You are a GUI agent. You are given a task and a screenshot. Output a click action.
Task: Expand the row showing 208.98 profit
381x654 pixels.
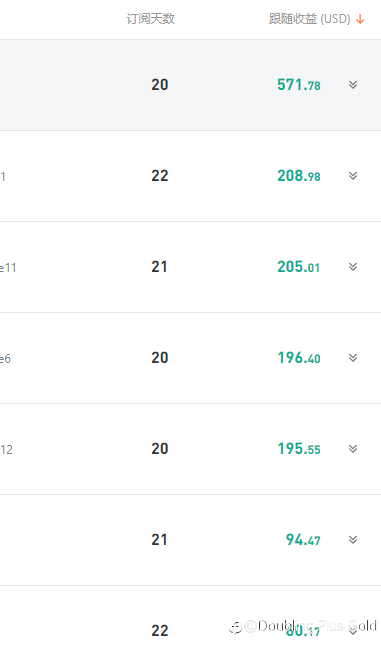click(x=353, y=176)
